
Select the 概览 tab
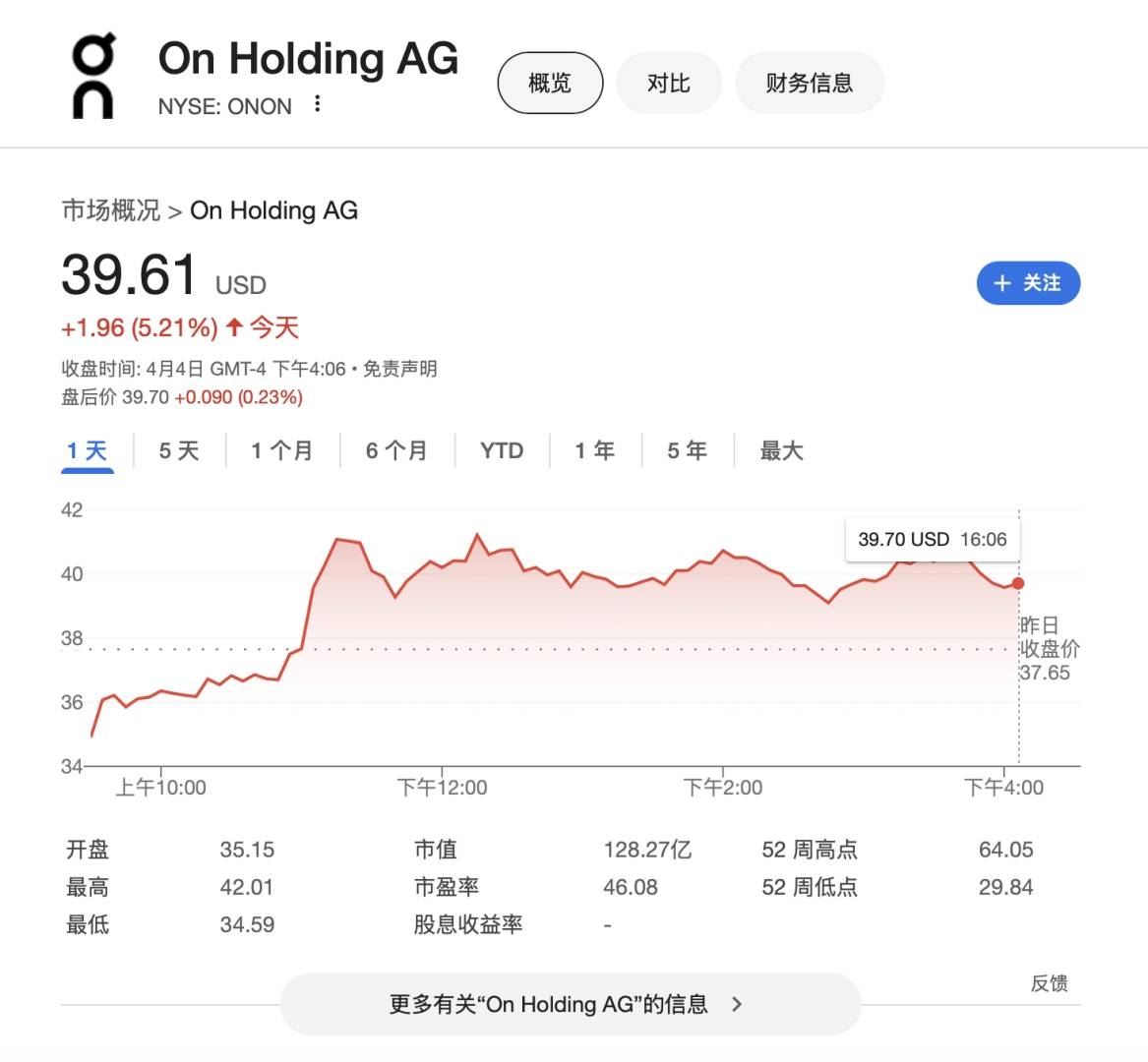[x=550, y=83]
